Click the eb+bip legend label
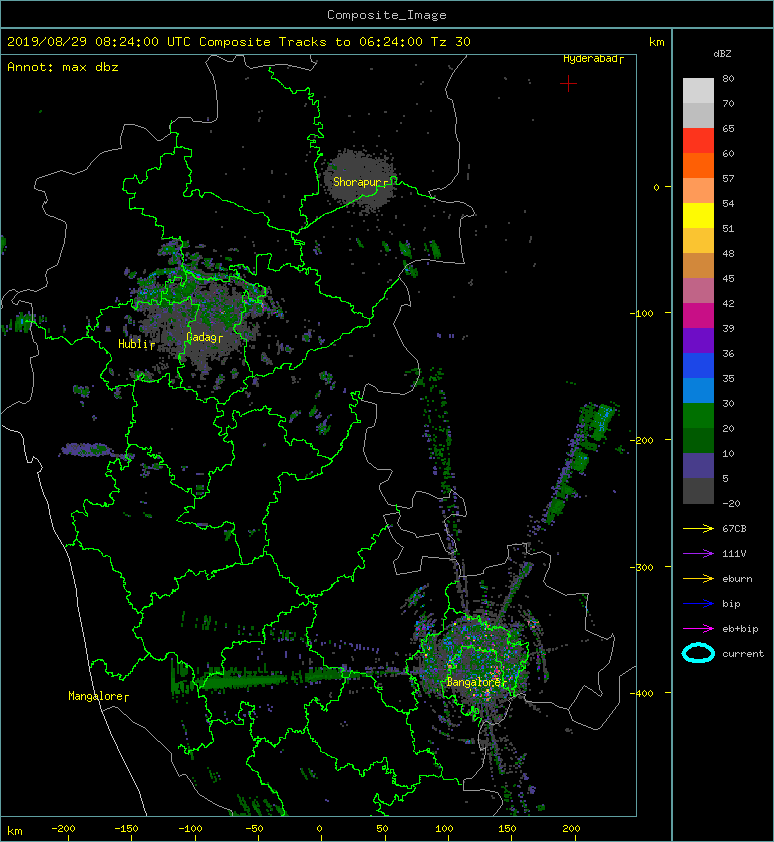Viewport: 774px width, 842px height. 740,628
